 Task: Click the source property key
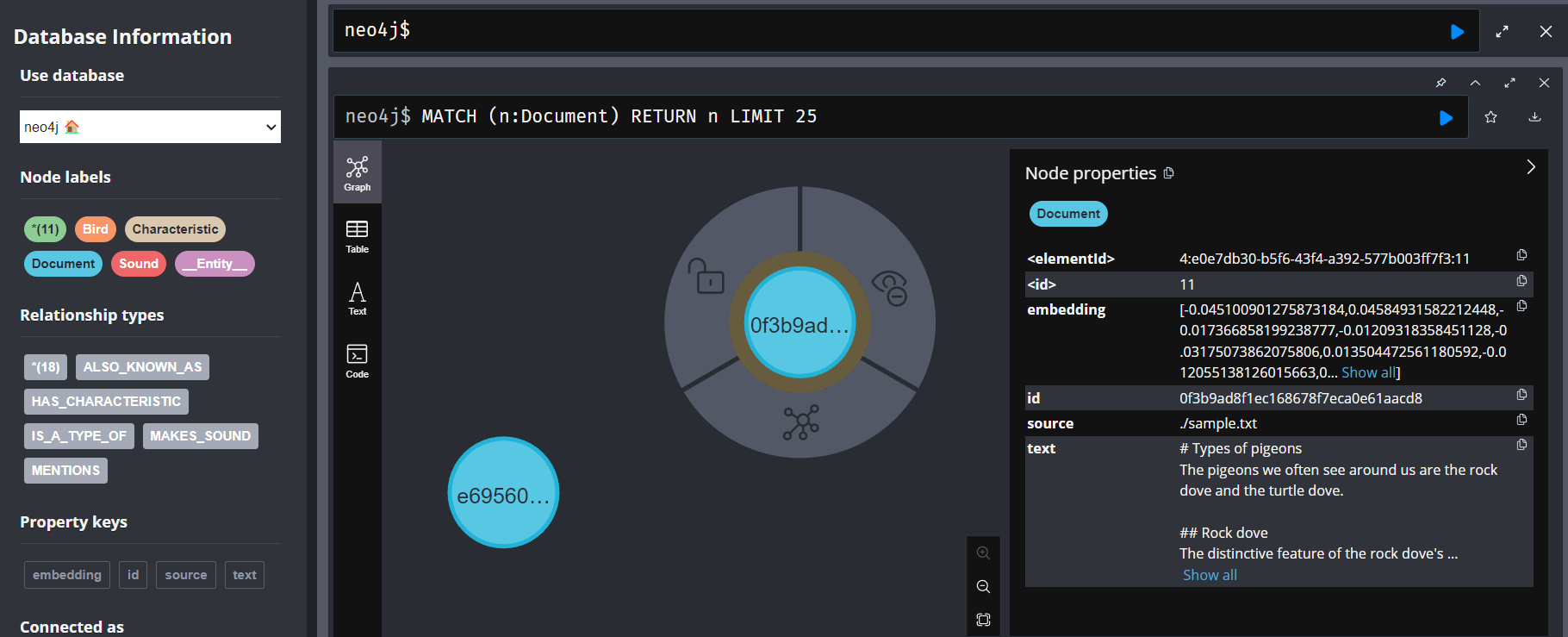click(186, 575)
